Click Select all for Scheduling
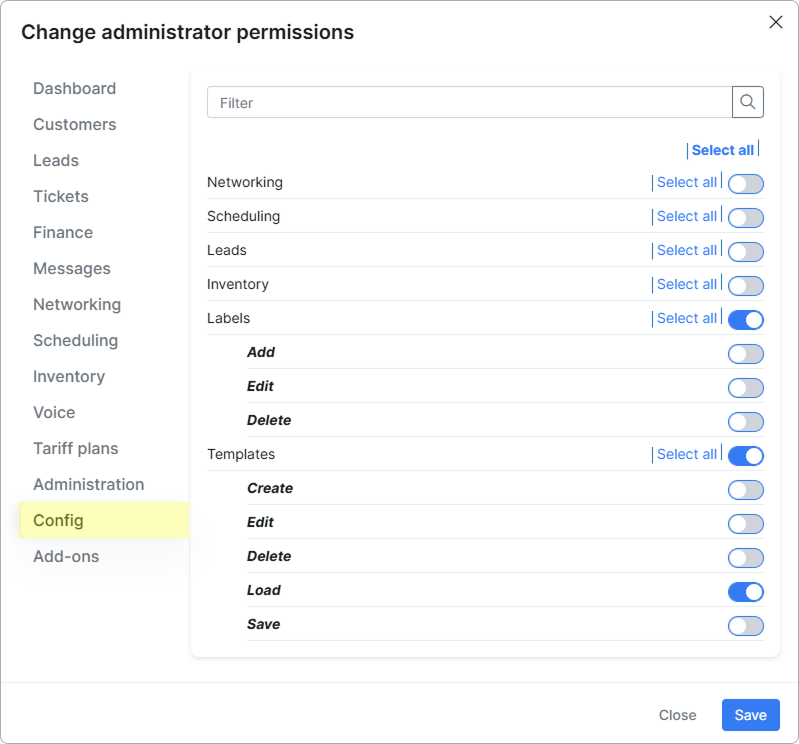This screenshot has height=744, width=799. (x=686, y=216)
